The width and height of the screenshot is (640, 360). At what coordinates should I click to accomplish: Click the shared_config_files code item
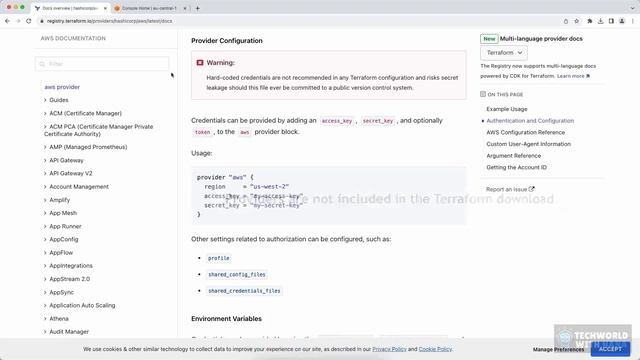237,274
